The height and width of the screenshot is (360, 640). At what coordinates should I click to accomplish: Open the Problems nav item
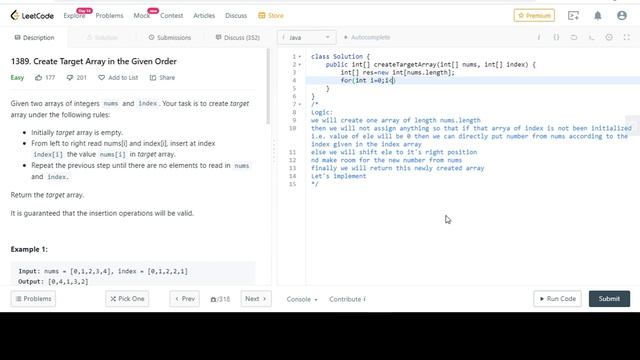point(109,16)
